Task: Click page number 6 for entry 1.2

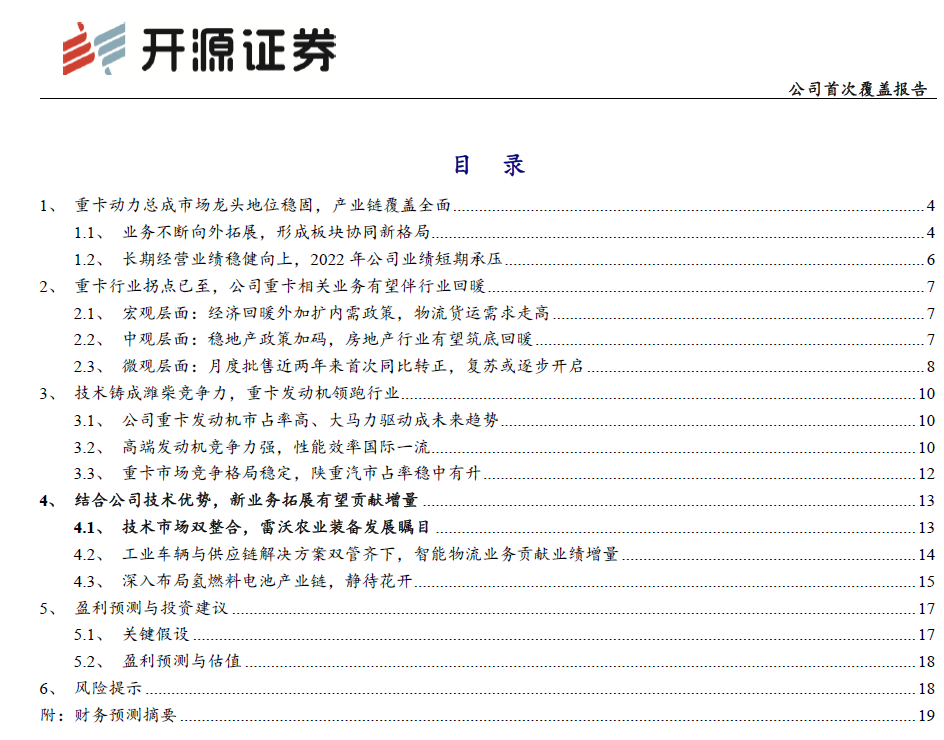Action: pos(931,260)
